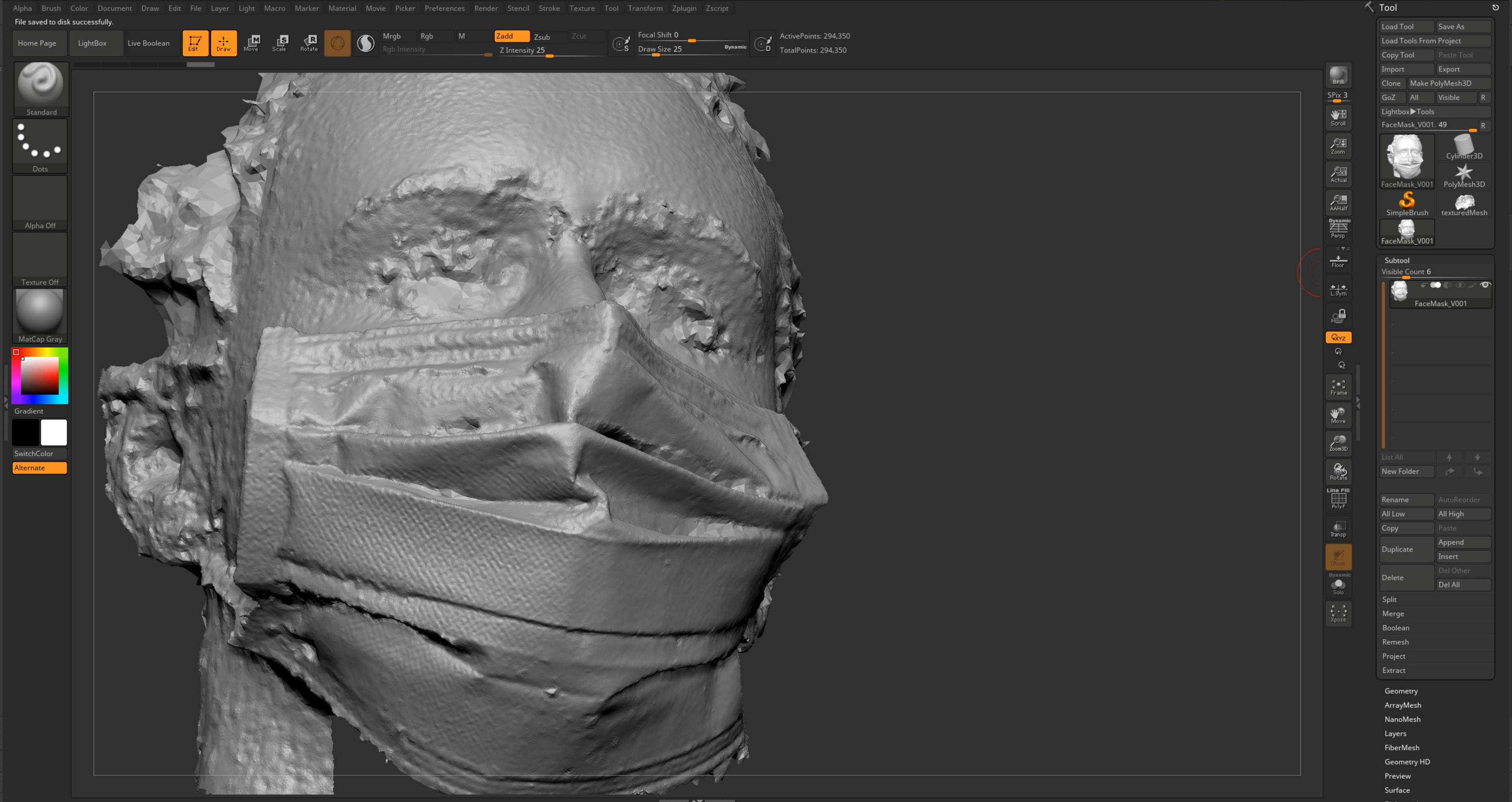This screenshot has width=1512, height=802.
Task: Open the Brush menu
Action: coord(51,8)
